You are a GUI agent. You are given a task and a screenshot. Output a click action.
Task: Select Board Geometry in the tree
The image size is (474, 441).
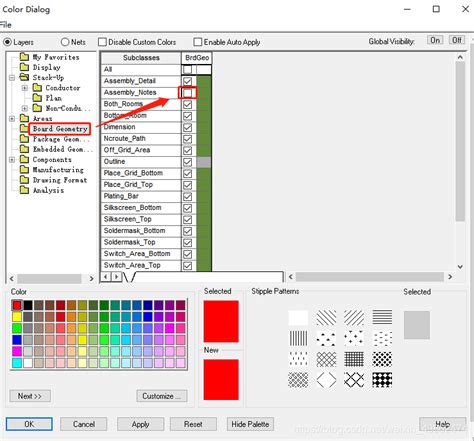[60, 129]
